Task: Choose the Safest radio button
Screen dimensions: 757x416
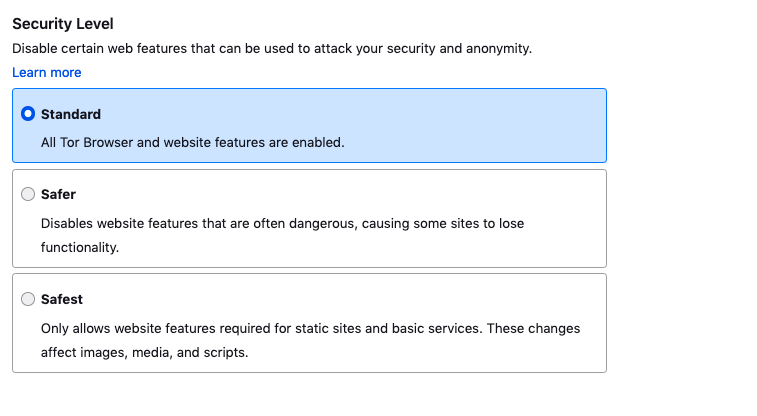Action: (28, 299)
